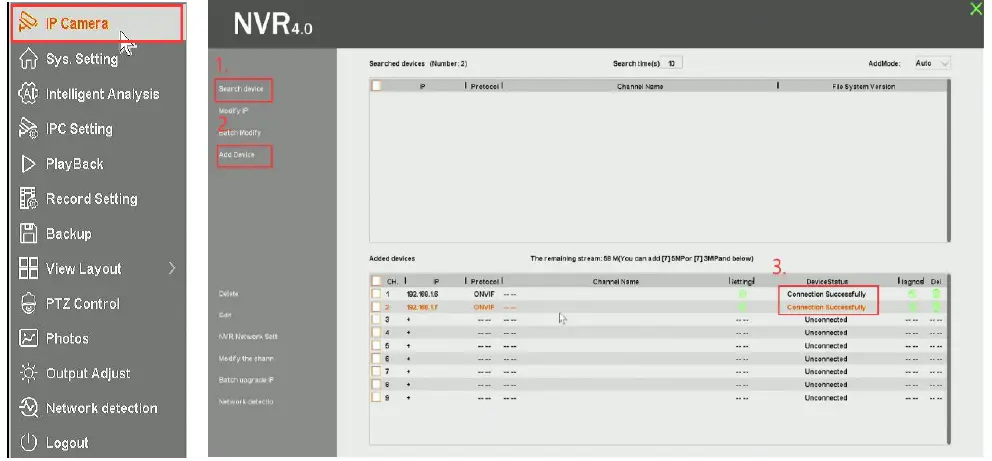The height and width of the screenshot is (461, 992).
Task: Expand the View Layout submenu arrow
Action: tap(171, 269)
